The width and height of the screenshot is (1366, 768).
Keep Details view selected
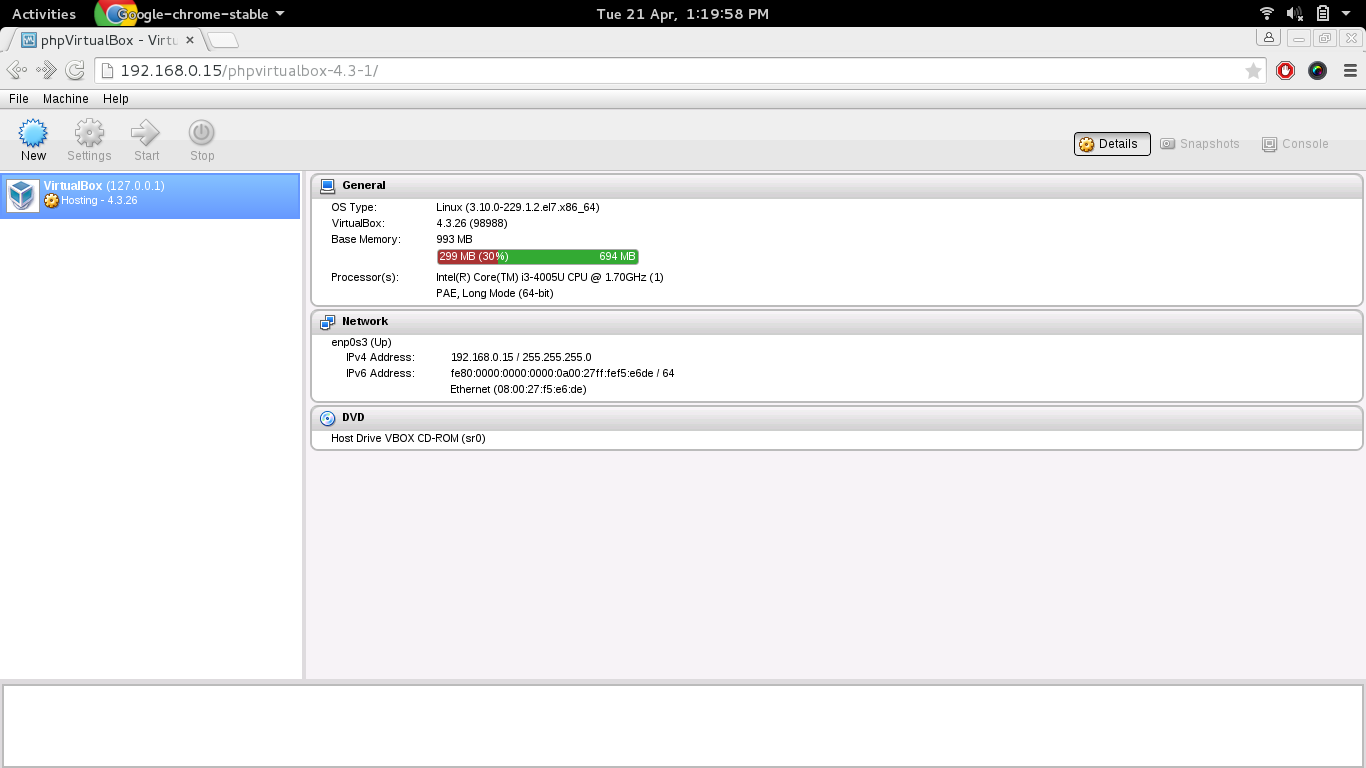(x=1111, y=143)
